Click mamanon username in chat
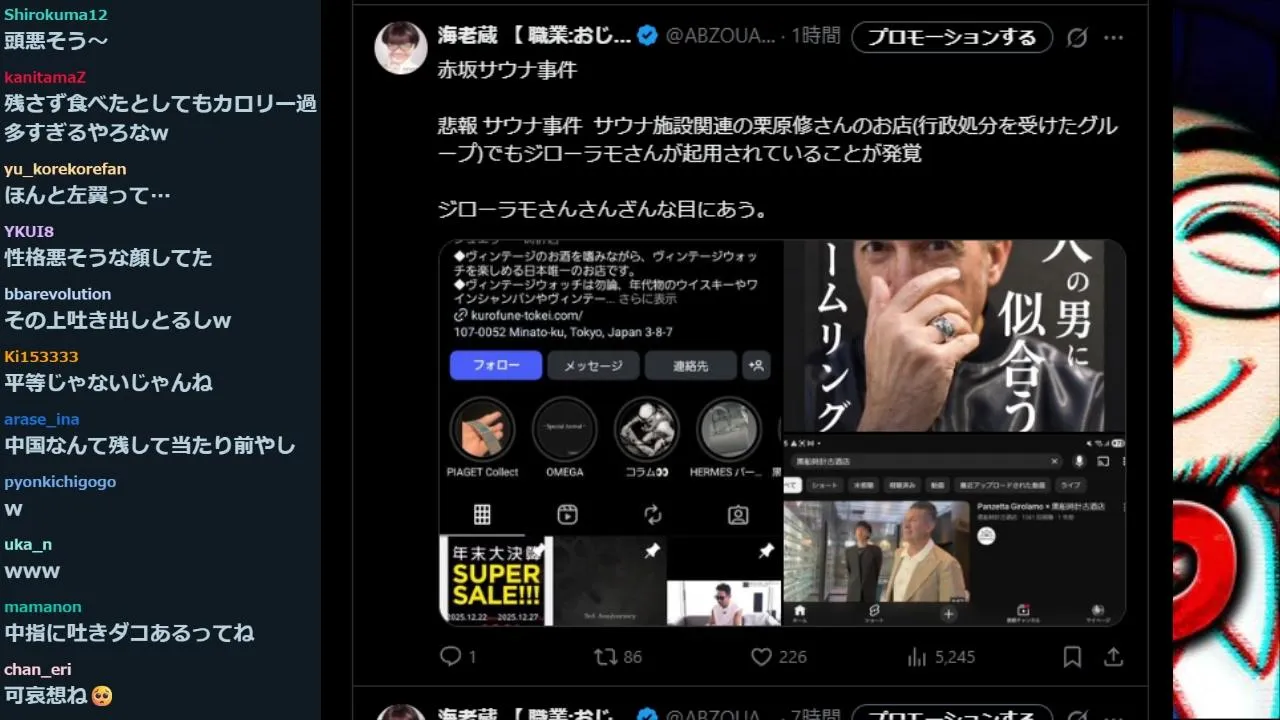 pos(43,607)
